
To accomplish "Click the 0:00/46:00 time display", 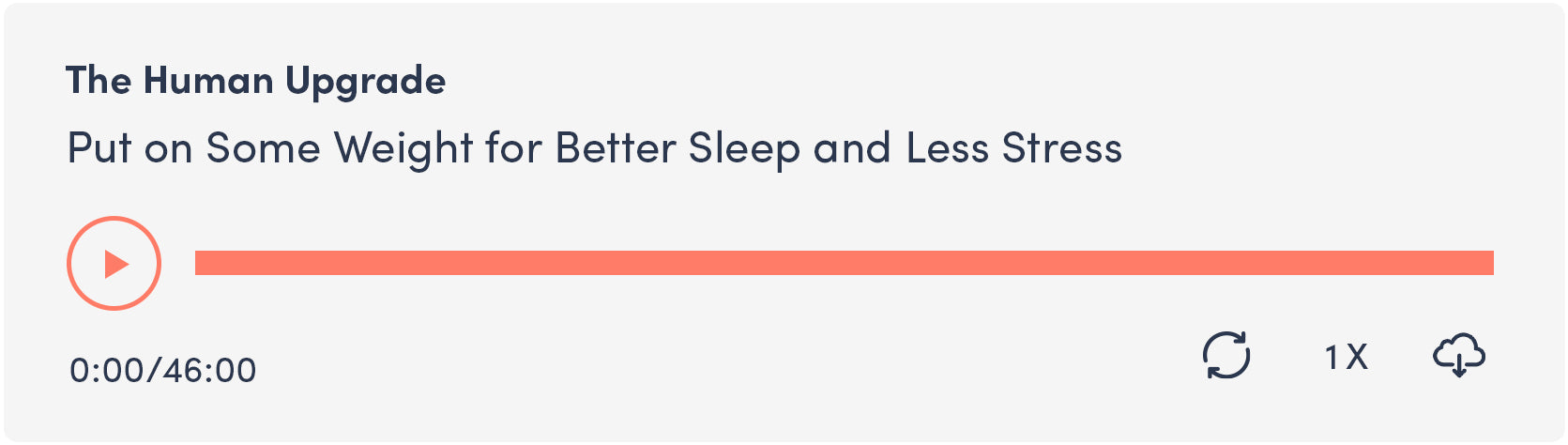I will pyautogui.click(x=162, y=370).
